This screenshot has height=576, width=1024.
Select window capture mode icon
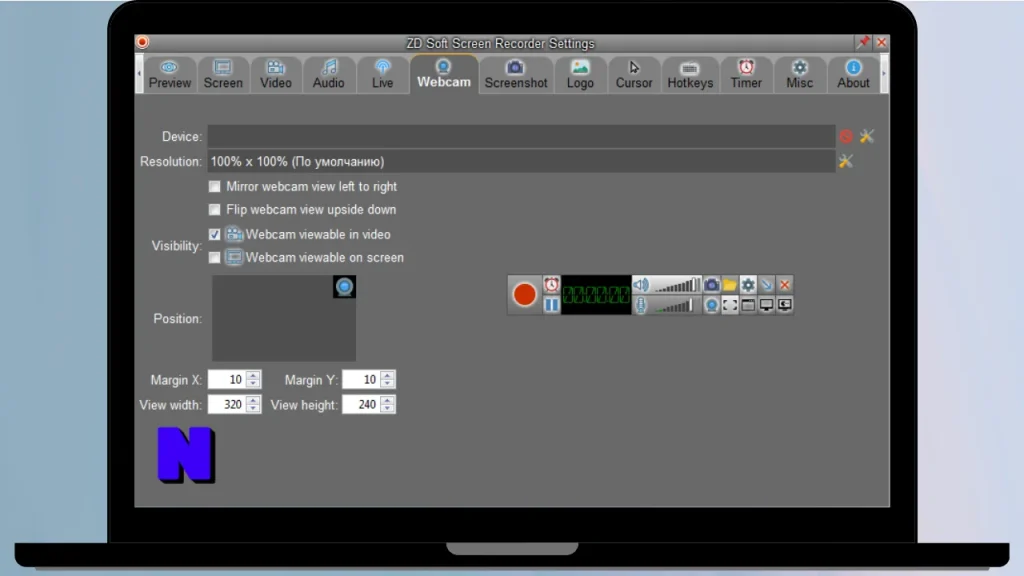pos(748,305)
